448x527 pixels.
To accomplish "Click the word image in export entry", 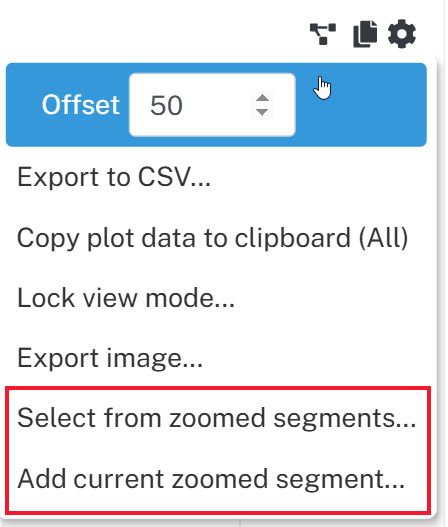I will click(144, 359).
